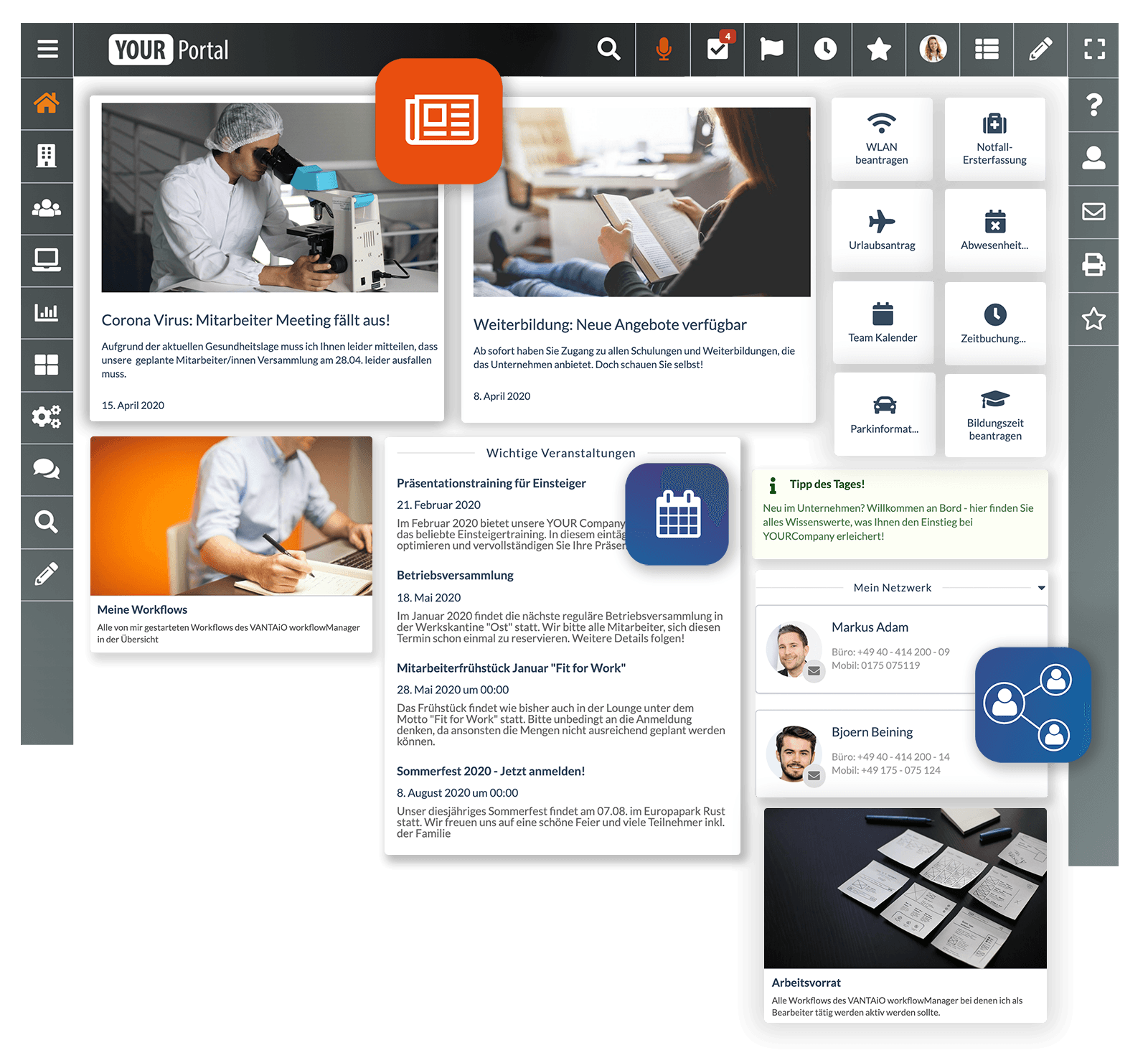Open recent items via the clock icon

[825, 49]
